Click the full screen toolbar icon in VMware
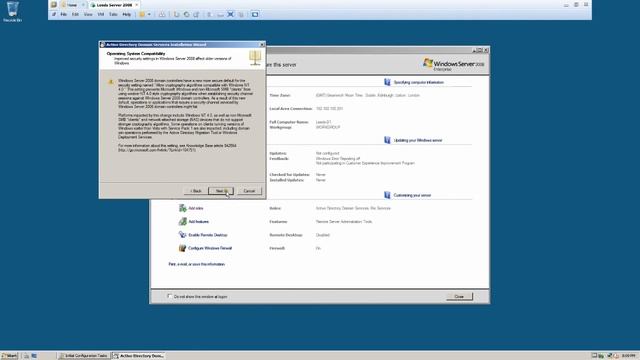 click(231, 14)
